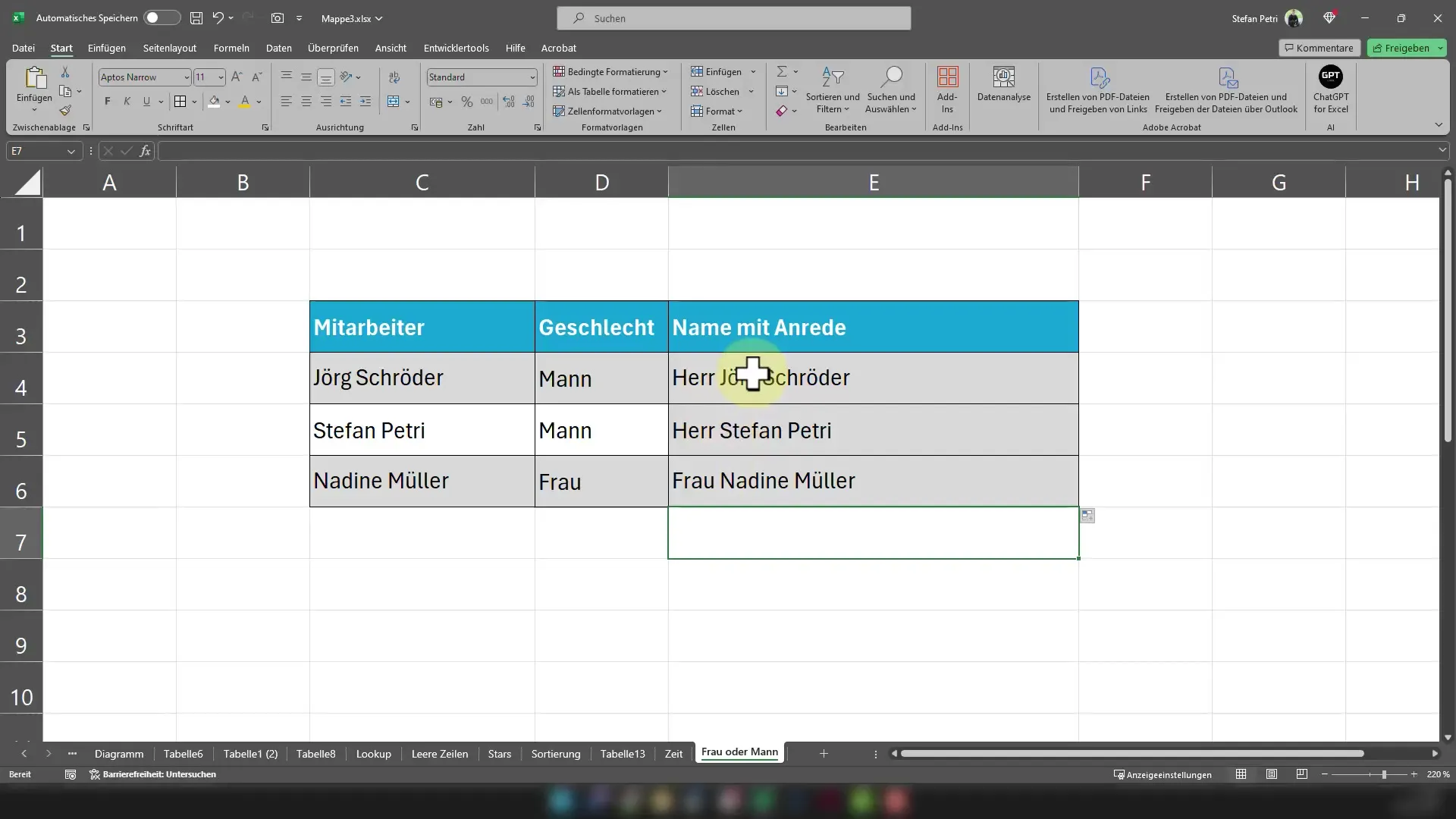Click the Frau oder Mann sheet tab
Viewport: 1456px width, 819px height.
pyautogui.click(x=740, y=752)
